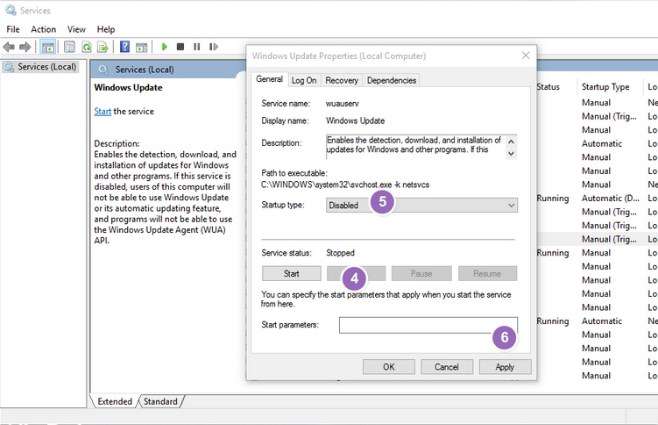Toggle the console tree toolbar icon
Viewport: 658px width, 425px height.
pyautogui.click(x=48, y=47)
